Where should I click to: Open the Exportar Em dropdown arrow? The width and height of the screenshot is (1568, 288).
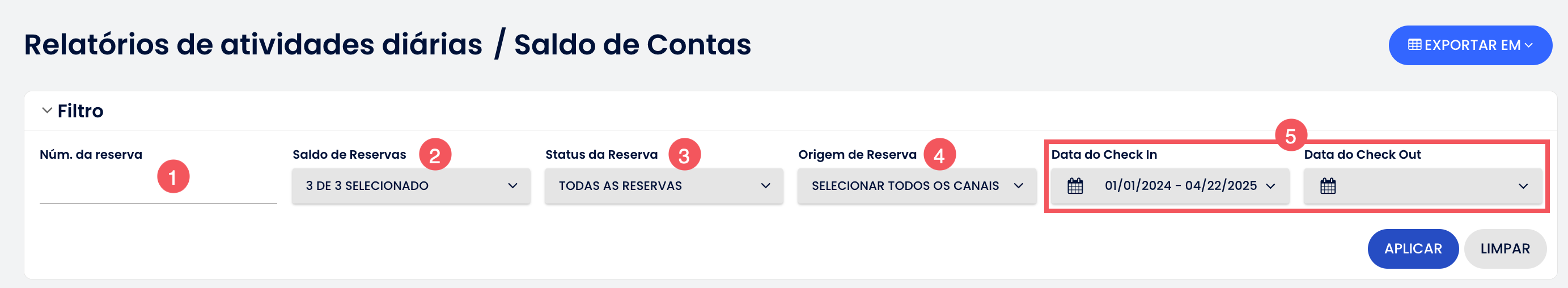click(x=1528, y=45)
